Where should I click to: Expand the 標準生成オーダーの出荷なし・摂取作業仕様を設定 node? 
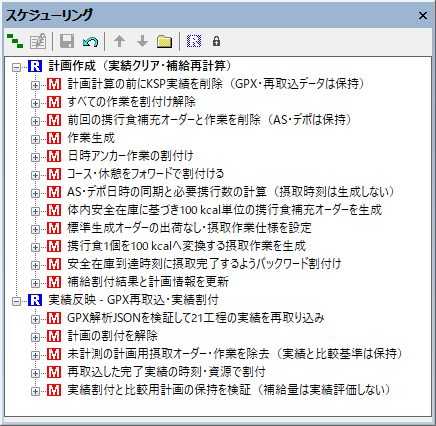click(35, 229)
